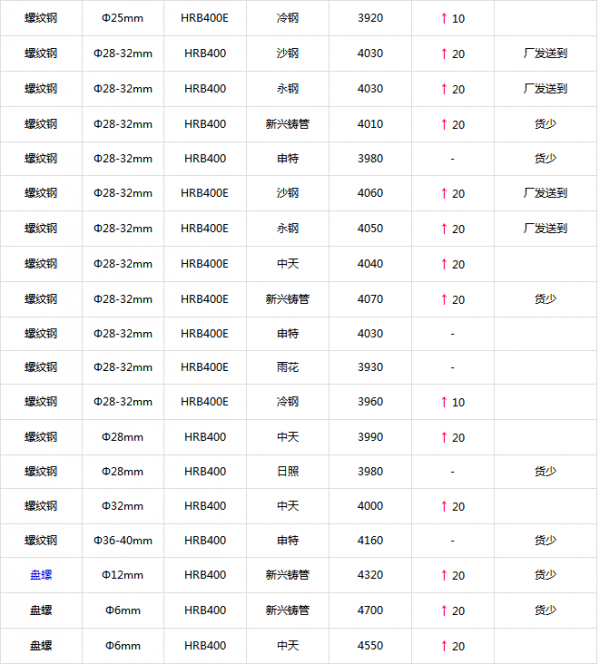Viewport: 600px width, 664px height.
Task: Select 厂发送到 note in the 4050 row
Action: 545,228
